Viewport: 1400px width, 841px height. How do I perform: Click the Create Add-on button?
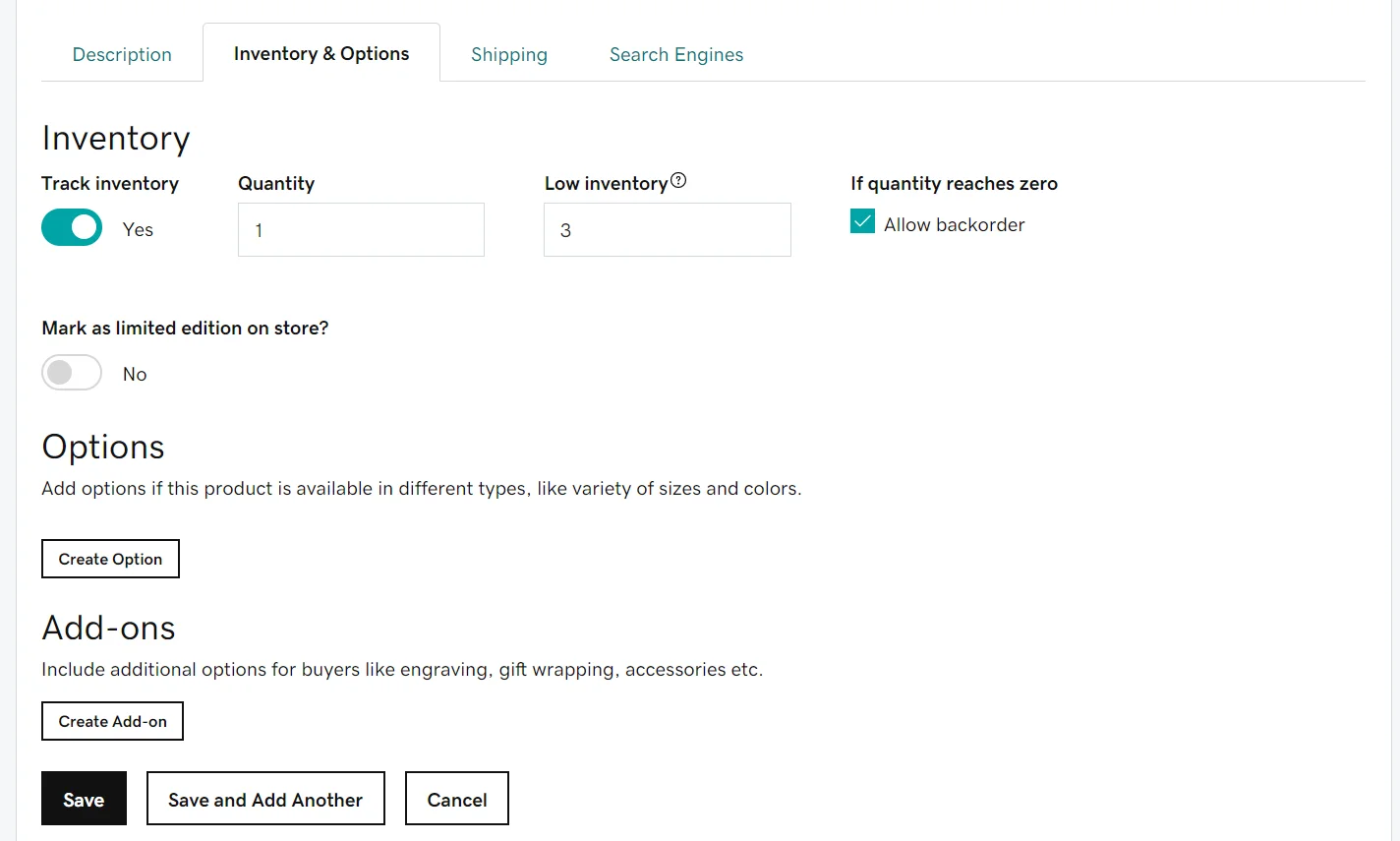112,720
